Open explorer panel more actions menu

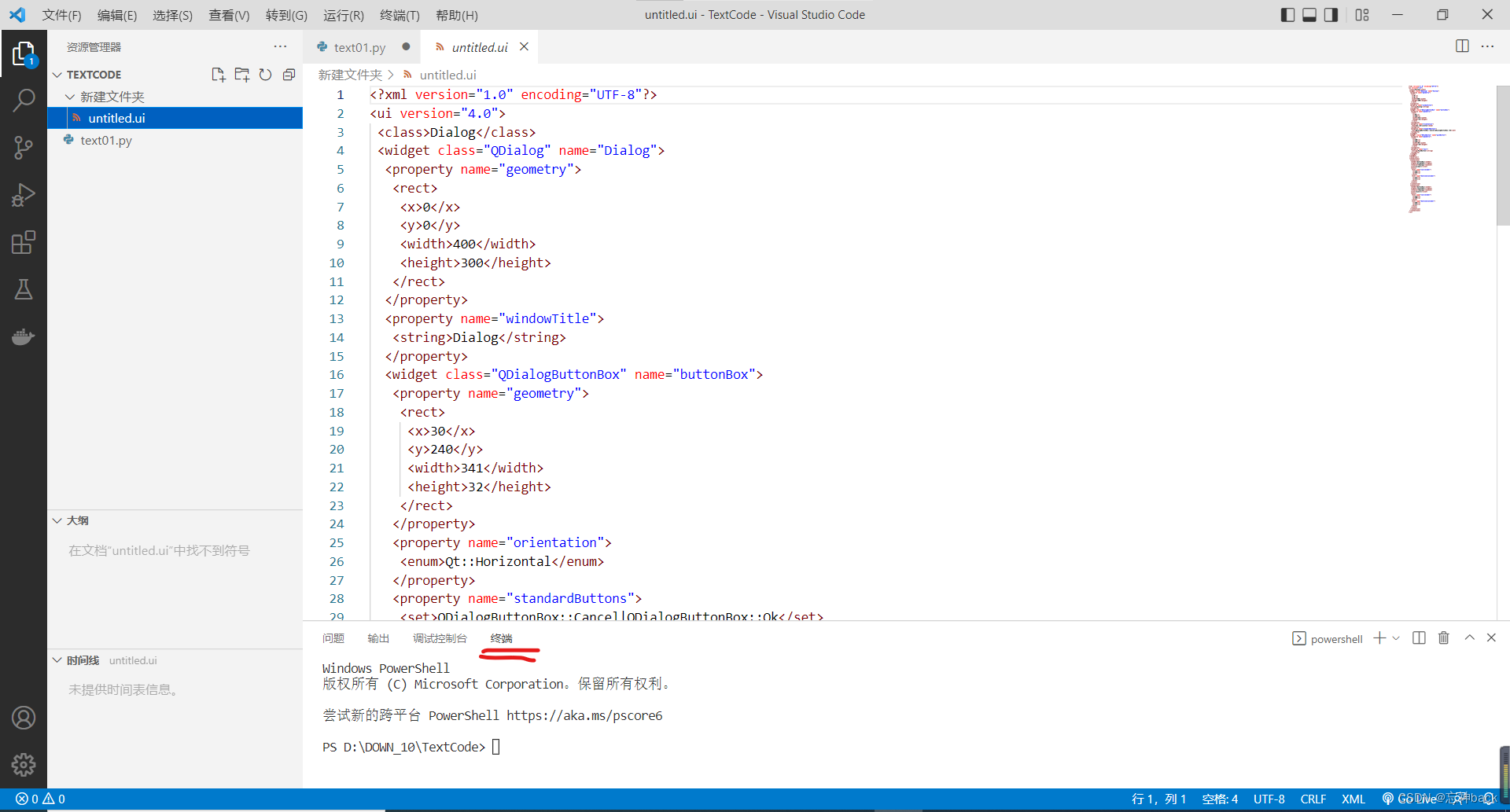click(x=280, y=46)
